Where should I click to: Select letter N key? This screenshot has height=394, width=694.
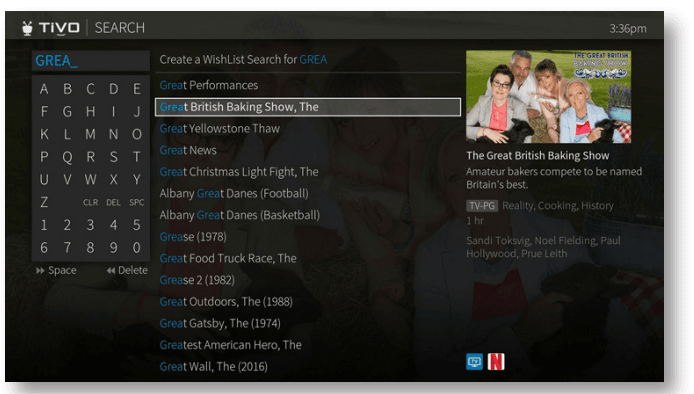tap(114, 134)
